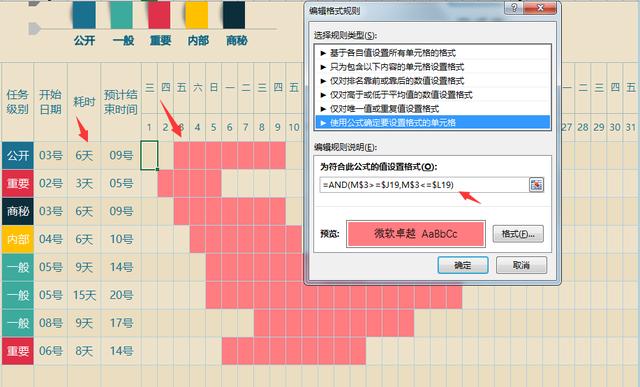Click the dark 商秘 task level cell
The height and width of the screenshot is (387, 640).
coord(18,211)
